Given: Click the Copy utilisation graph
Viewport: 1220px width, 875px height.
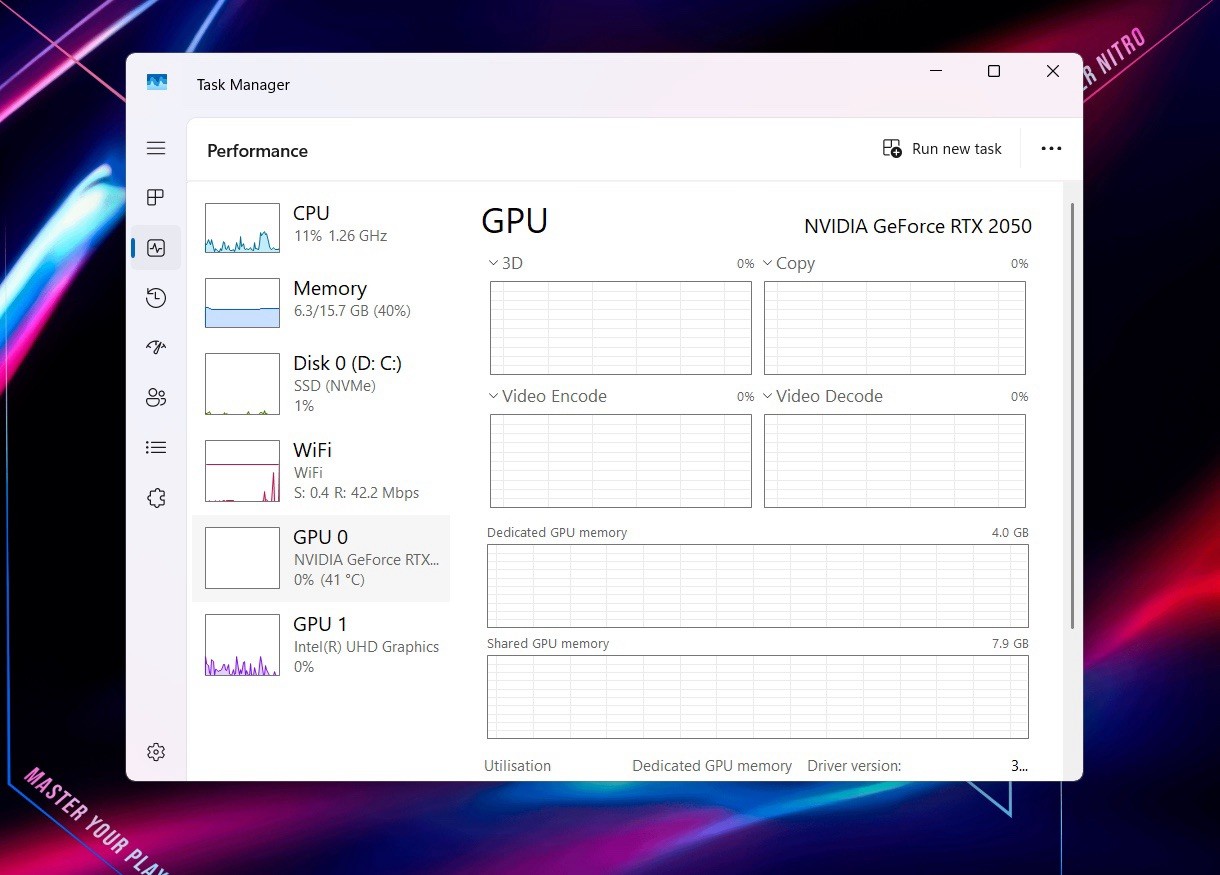Looking at the screenshot, I should coord(895,328).
